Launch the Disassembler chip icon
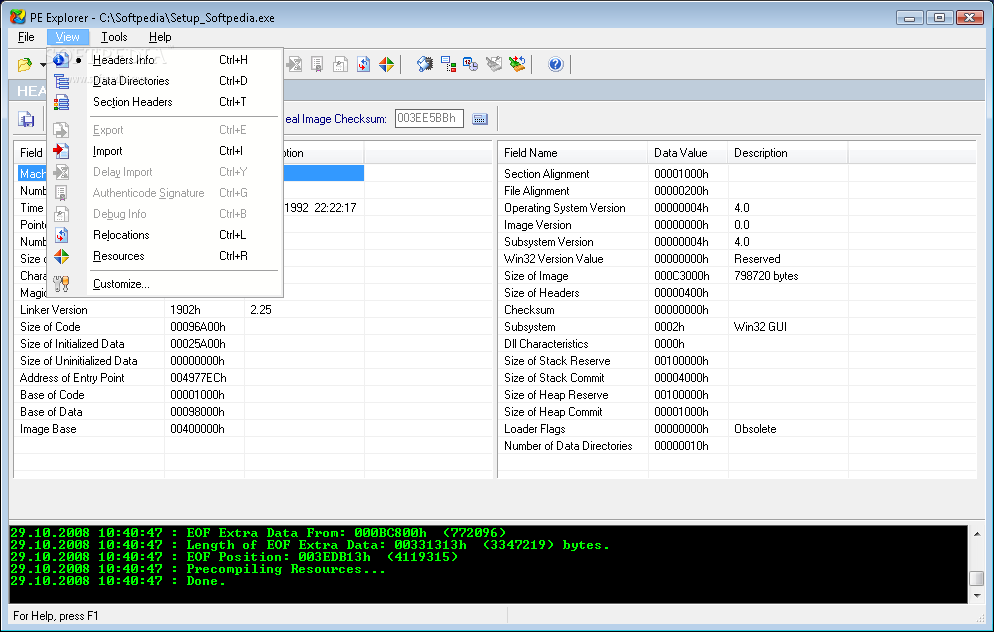994x632 pixels. [425, 64]
